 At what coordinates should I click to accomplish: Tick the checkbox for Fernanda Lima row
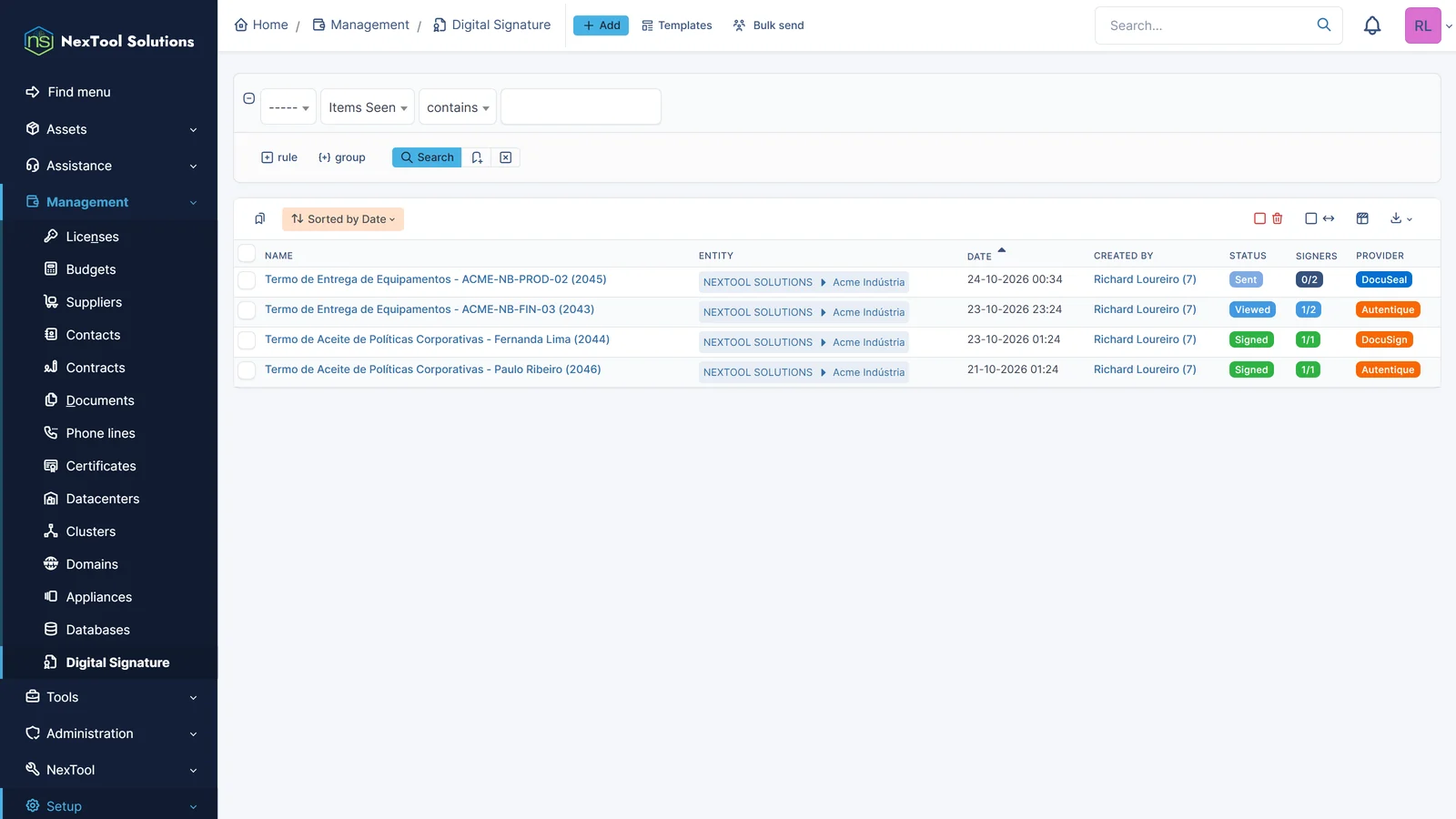point(247,340)
